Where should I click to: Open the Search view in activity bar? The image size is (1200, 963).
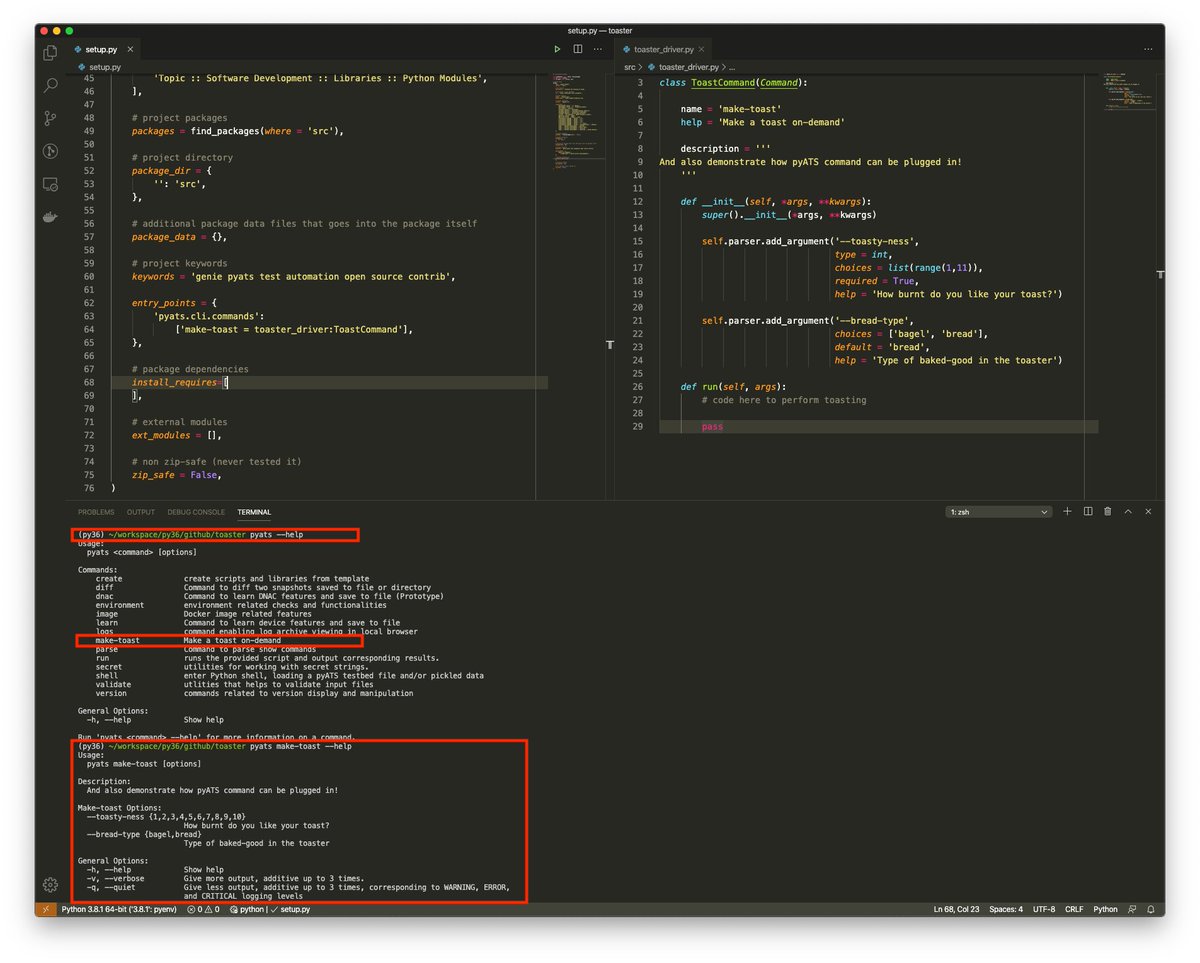50,86
